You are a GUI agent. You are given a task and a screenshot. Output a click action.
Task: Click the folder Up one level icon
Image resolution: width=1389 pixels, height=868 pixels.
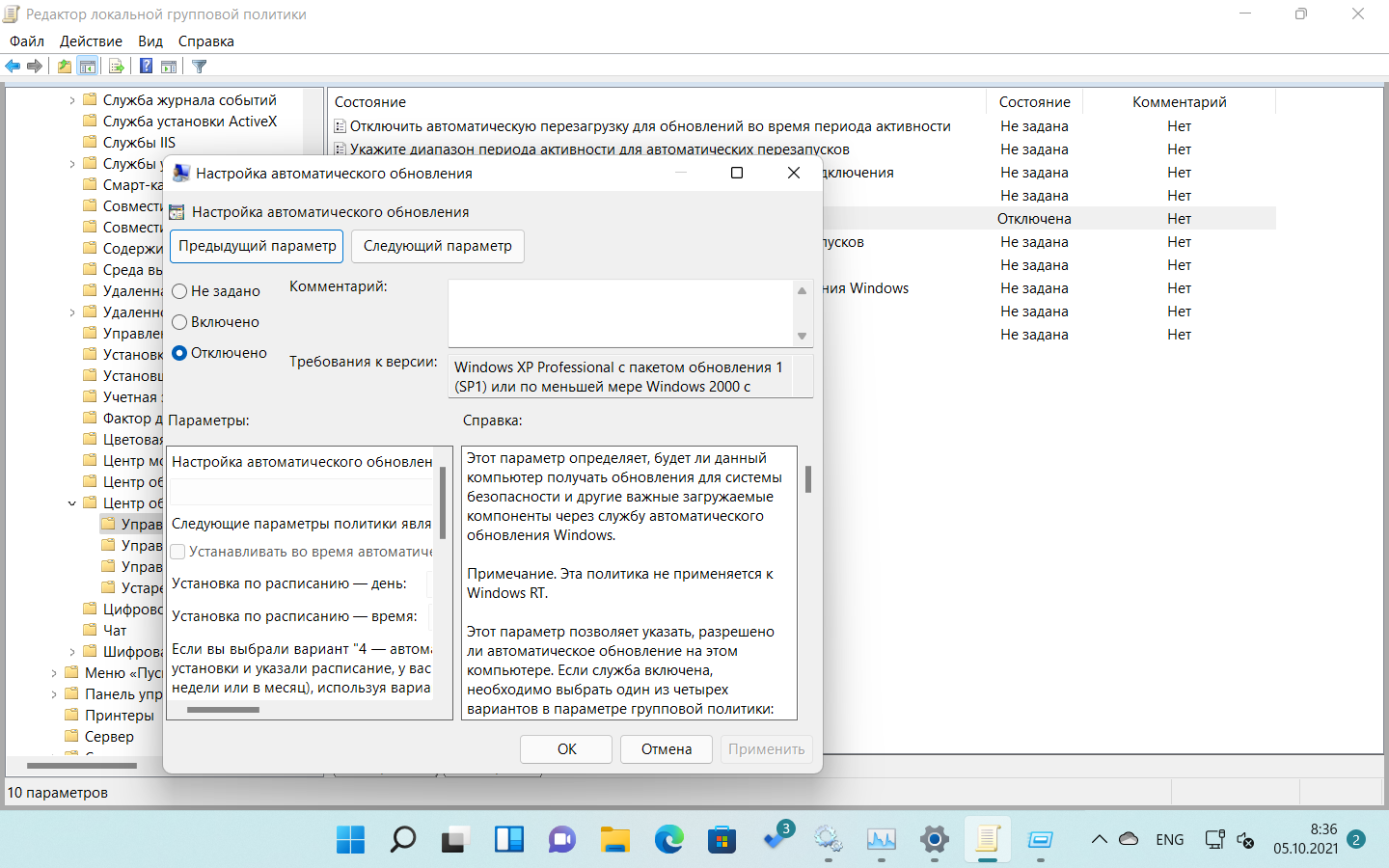click(64, 67)
